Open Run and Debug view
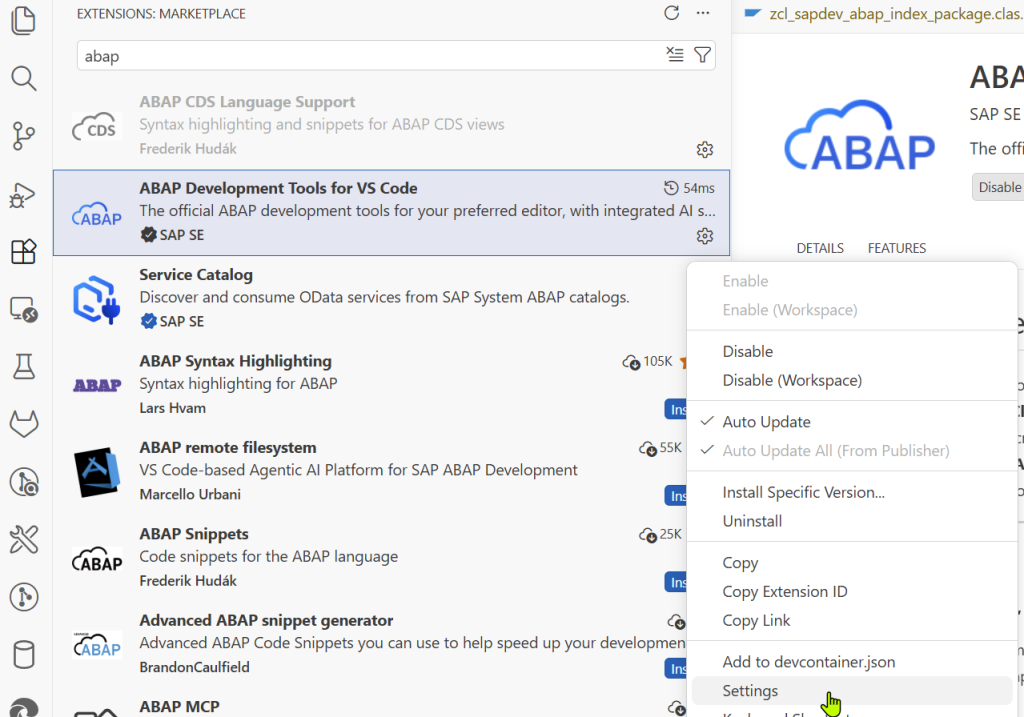1024x717 pixels. tap(24, 194)
